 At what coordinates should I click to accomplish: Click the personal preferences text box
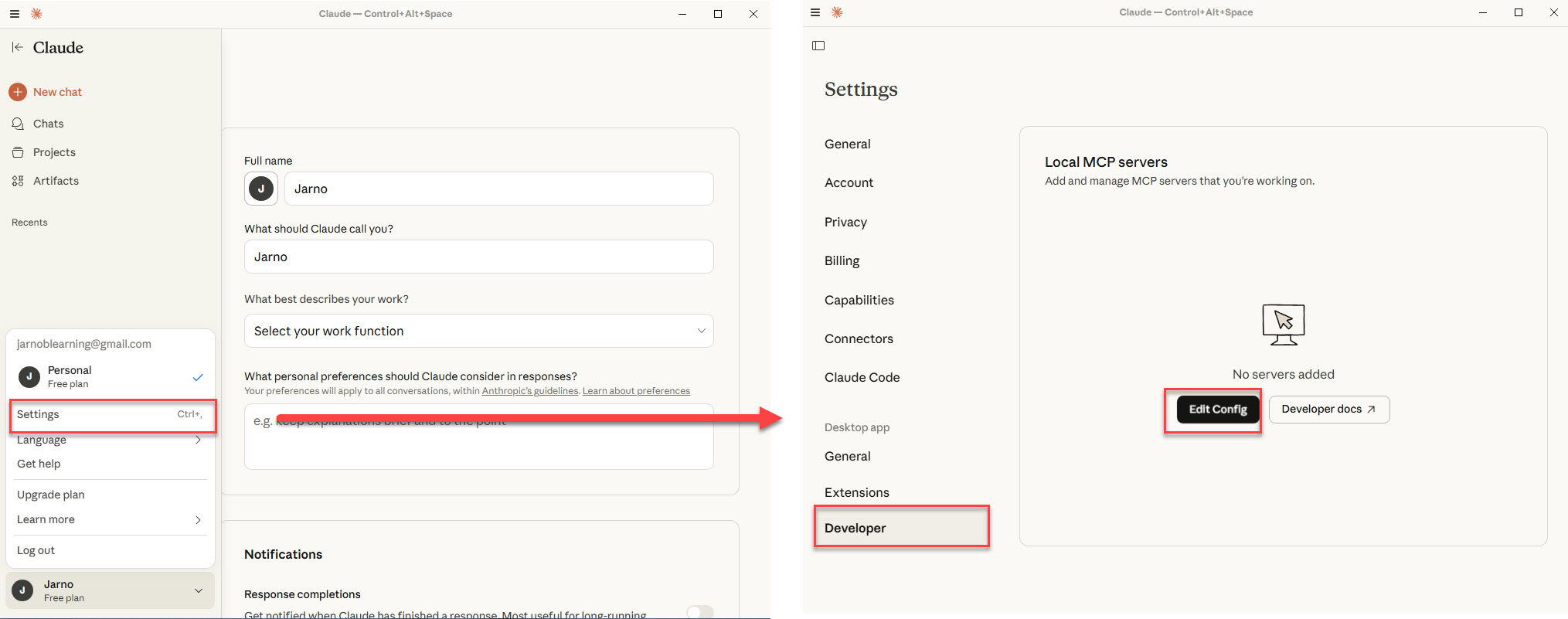click(x=478, y=444)
